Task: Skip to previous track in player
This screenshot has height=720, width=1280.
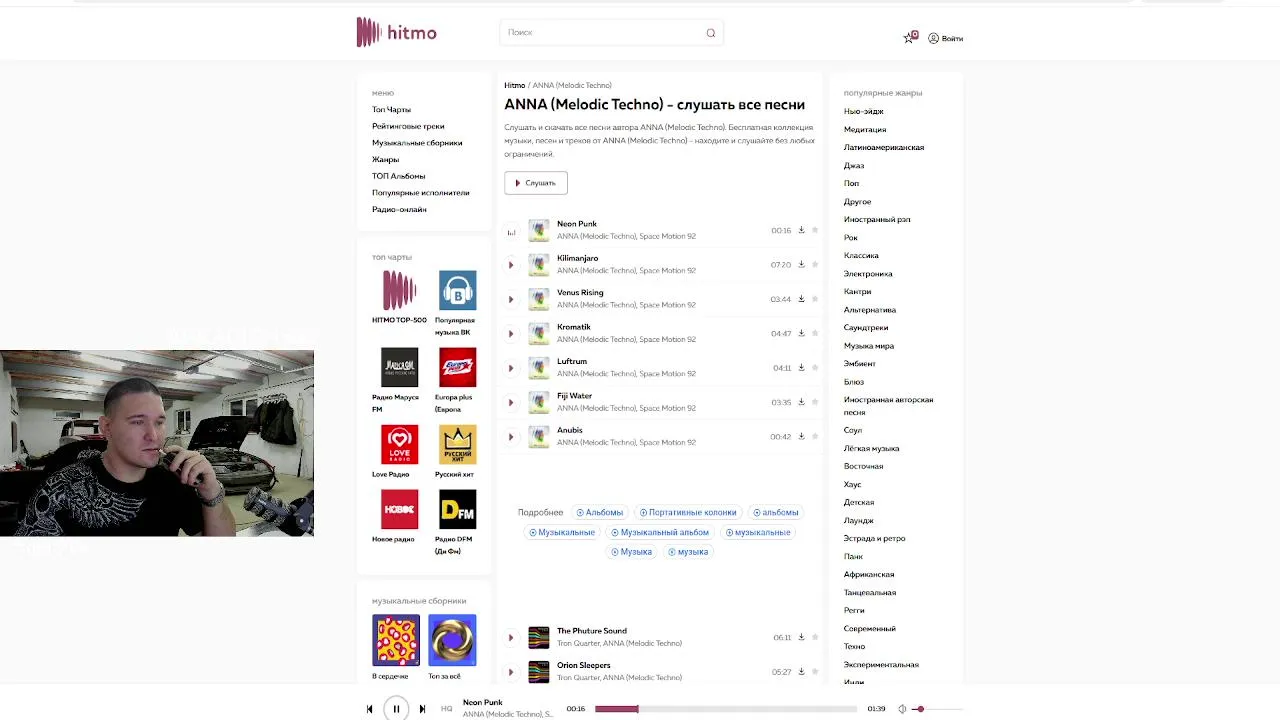Action: pos(369,709)
